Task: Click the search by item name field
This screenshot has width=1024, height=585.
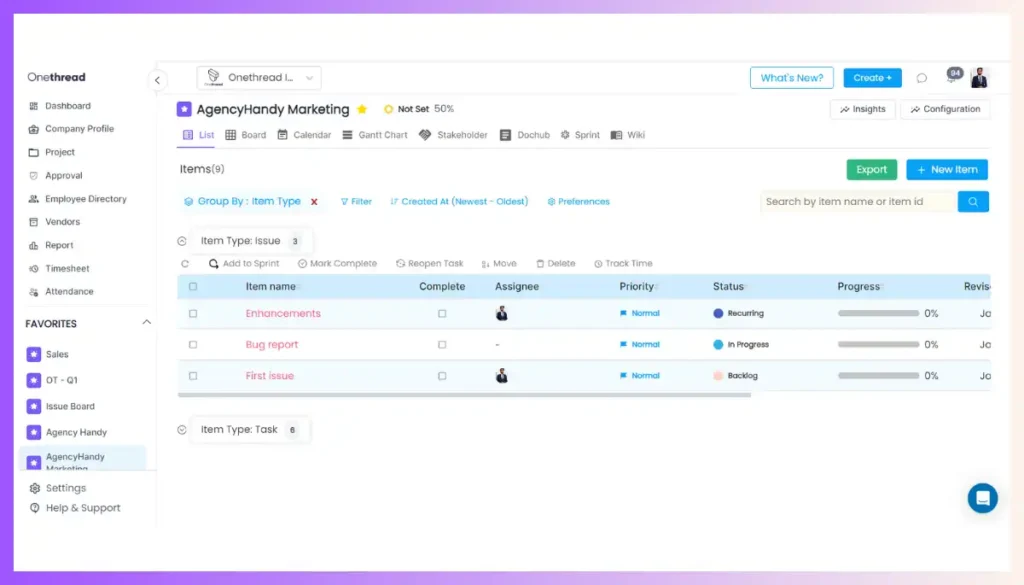Action: [x=859, y=202]
